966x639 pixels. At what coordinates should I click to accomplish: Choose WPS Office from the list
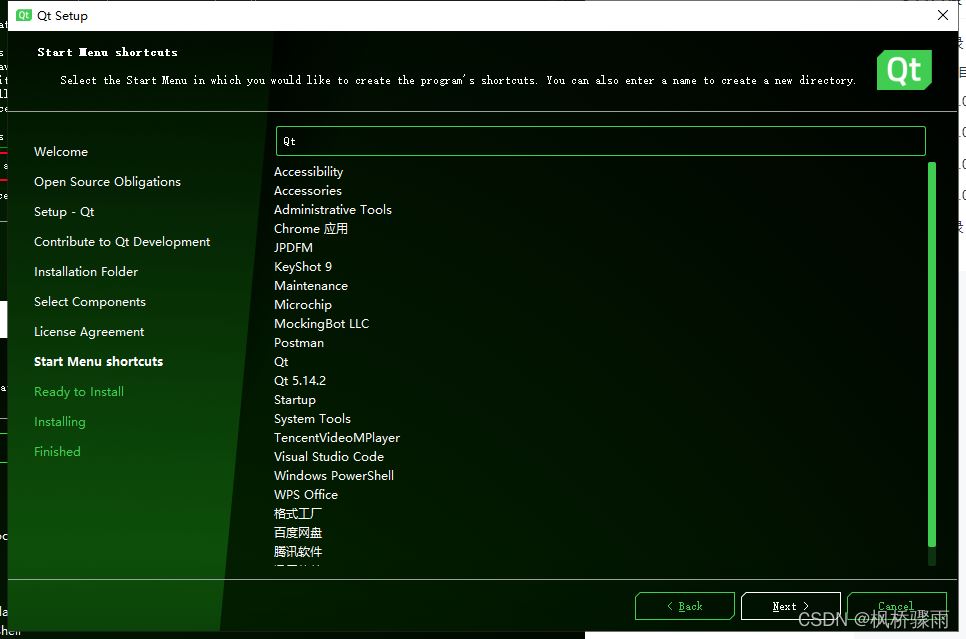pos(305,494)
